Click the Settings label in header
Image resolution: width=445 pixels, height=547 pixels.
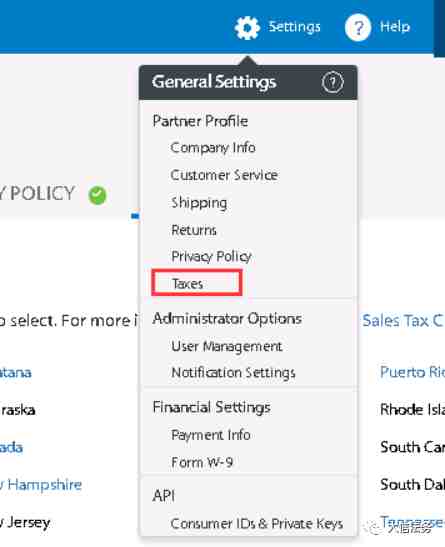(294, 27)
